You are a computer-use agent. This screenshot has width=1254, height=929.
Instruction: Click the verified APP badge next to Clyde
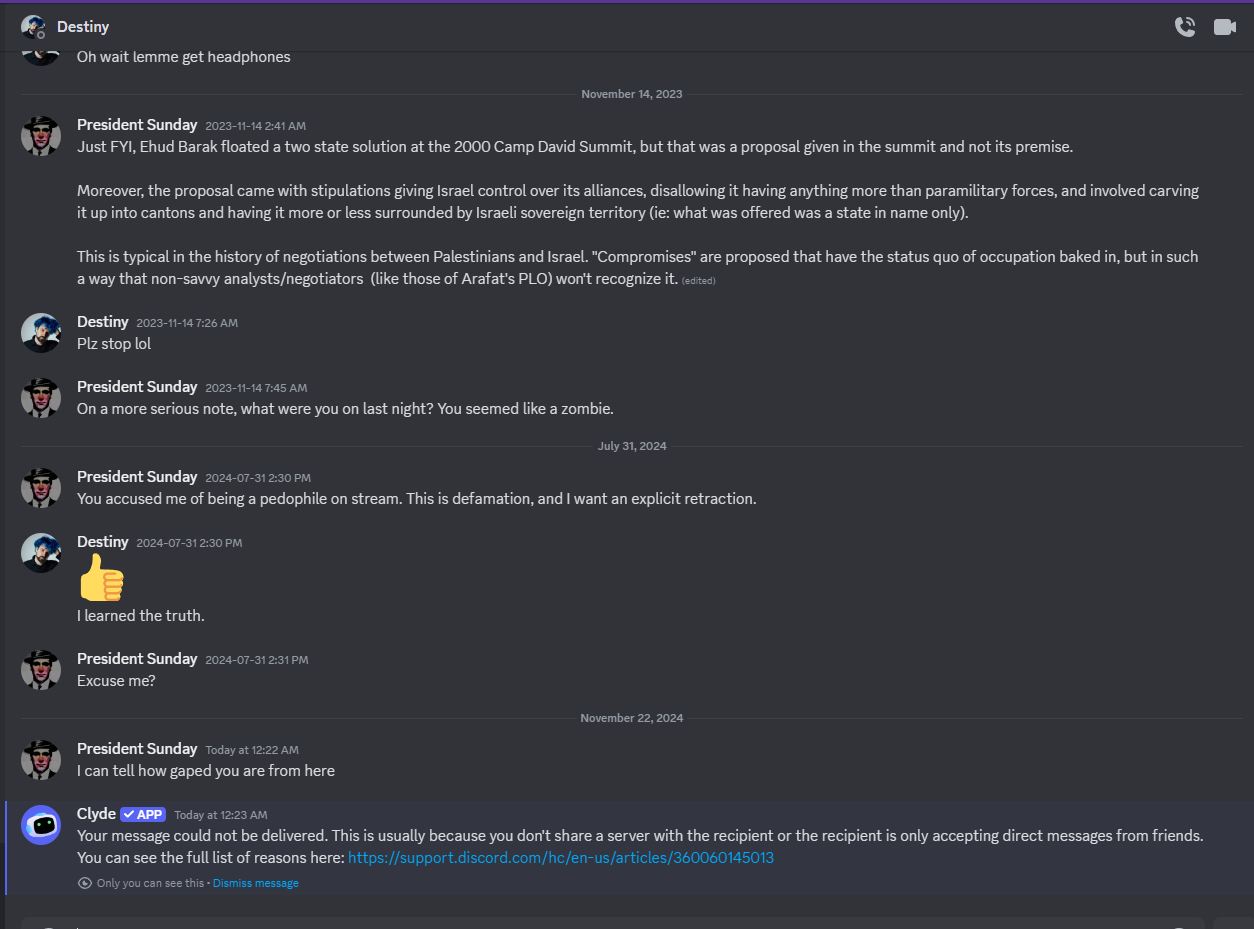143,814
